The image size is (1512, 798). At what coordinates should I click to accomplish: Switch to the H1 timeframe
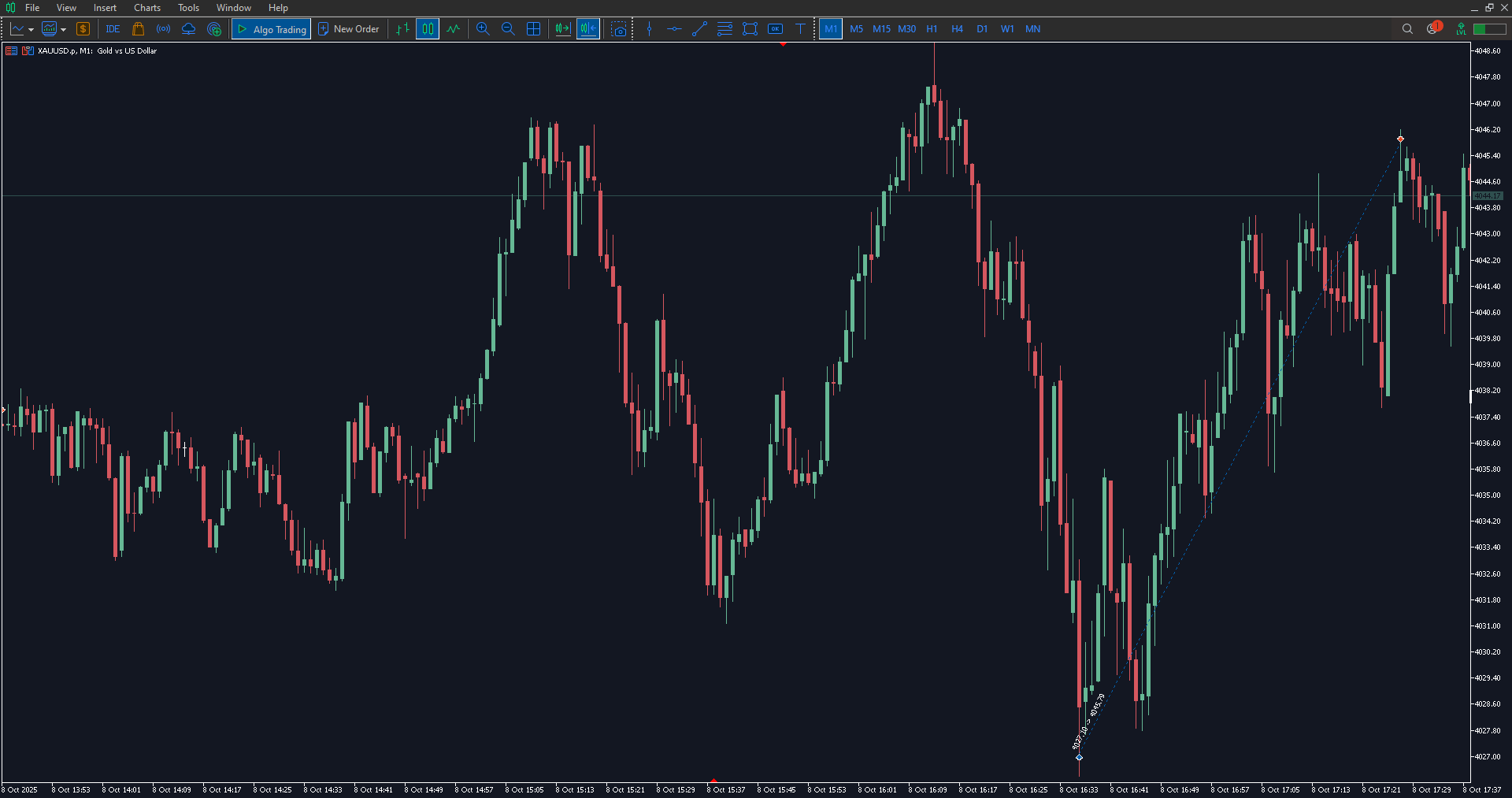(932, 29)
